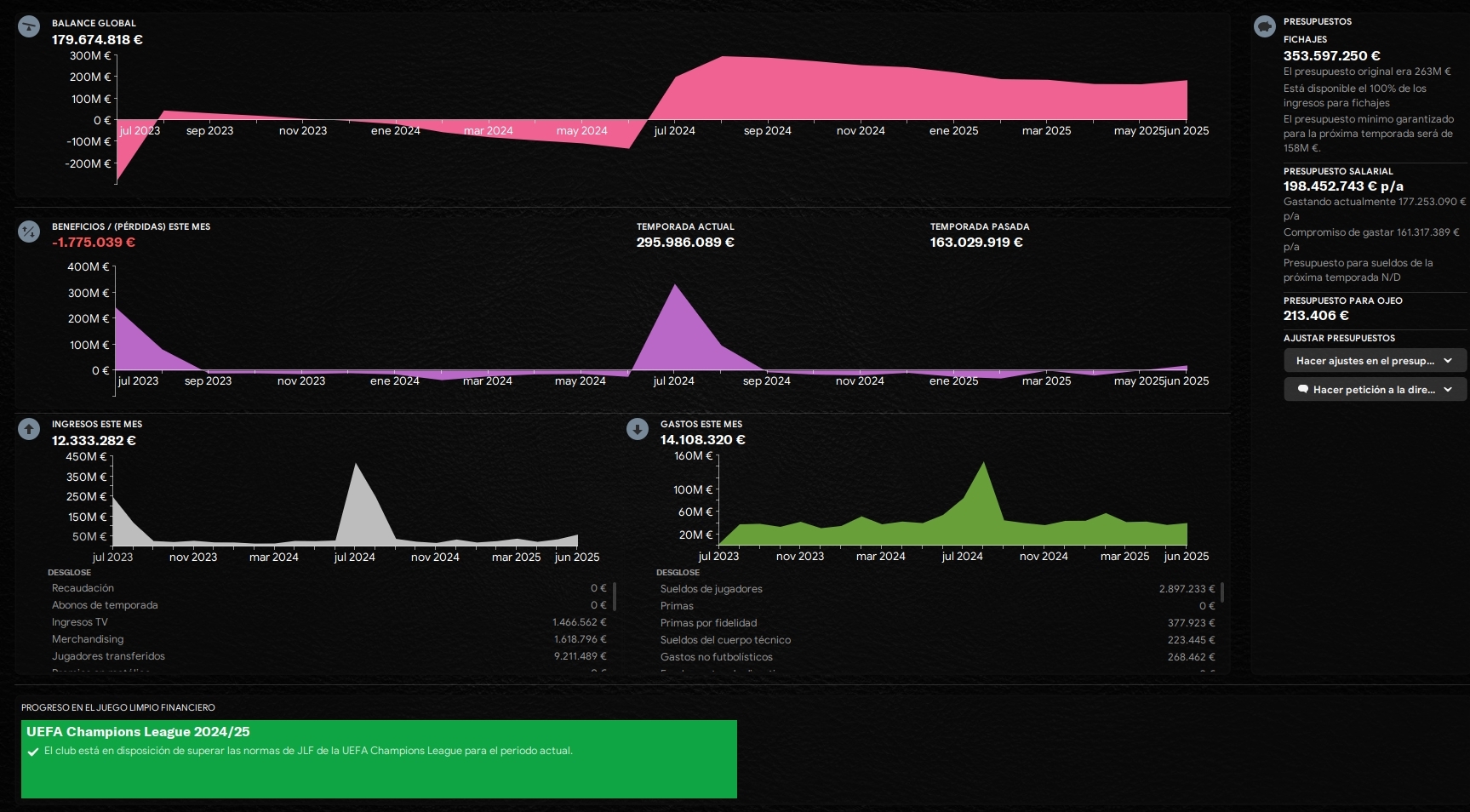
Task: Click the down-arrow icon beside Gastos este mes
Action: coord(638,429)
